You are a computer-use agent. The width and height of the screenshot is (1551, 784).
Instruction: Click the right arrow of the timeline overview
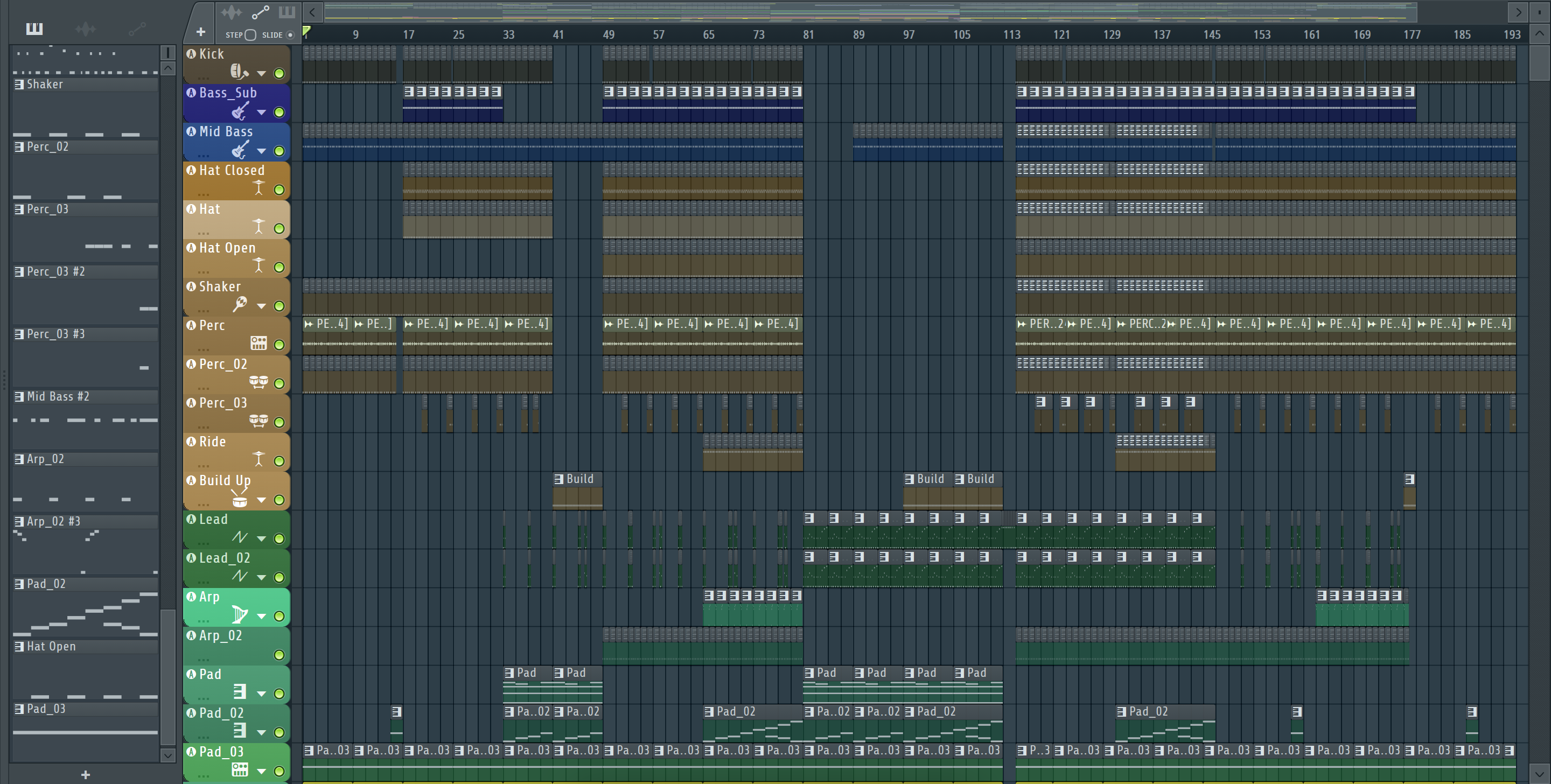[x=1519, y=12]
